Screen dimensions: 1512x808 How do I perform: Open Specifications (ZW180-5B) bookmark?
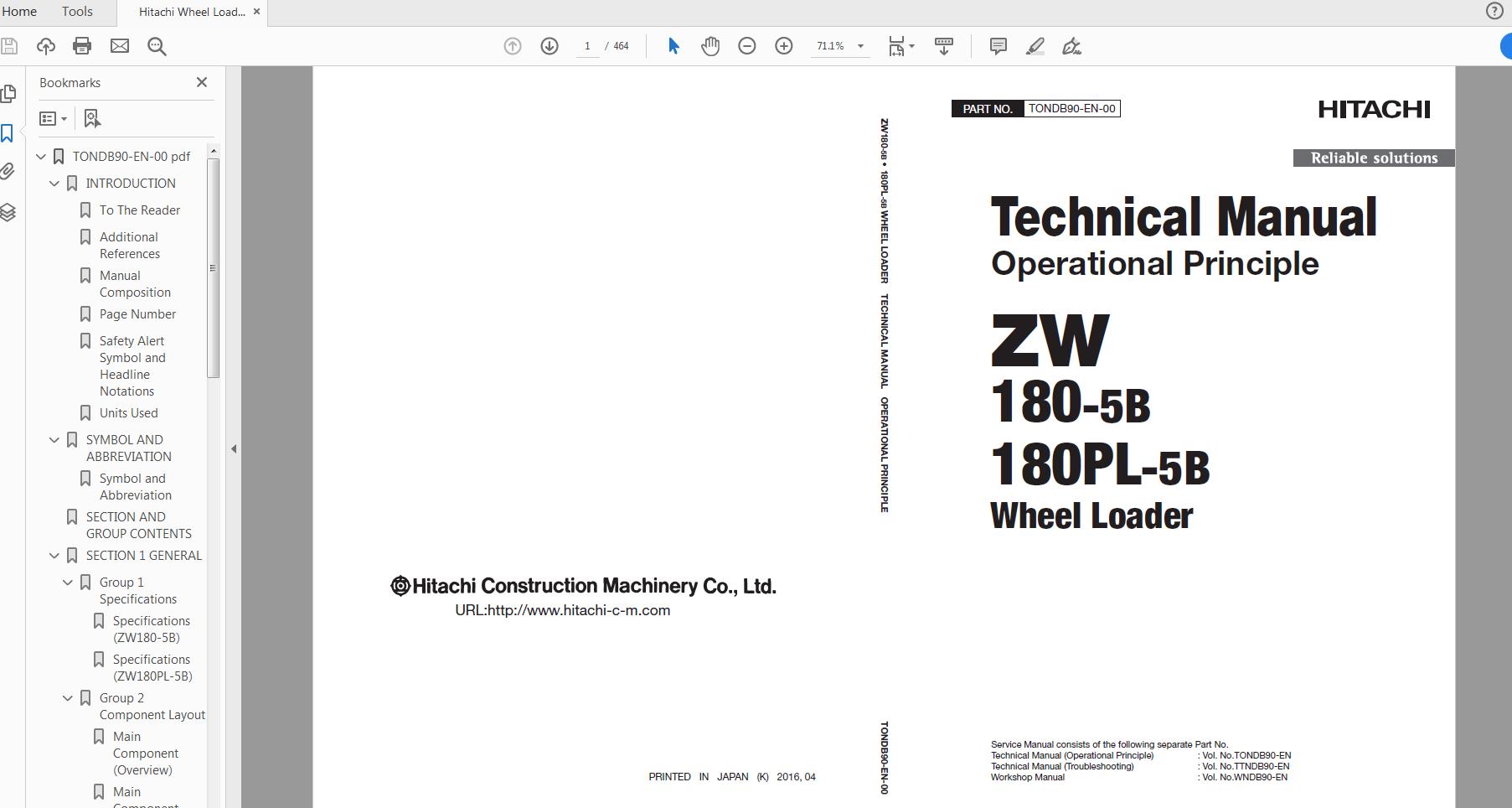coord(151,629)
